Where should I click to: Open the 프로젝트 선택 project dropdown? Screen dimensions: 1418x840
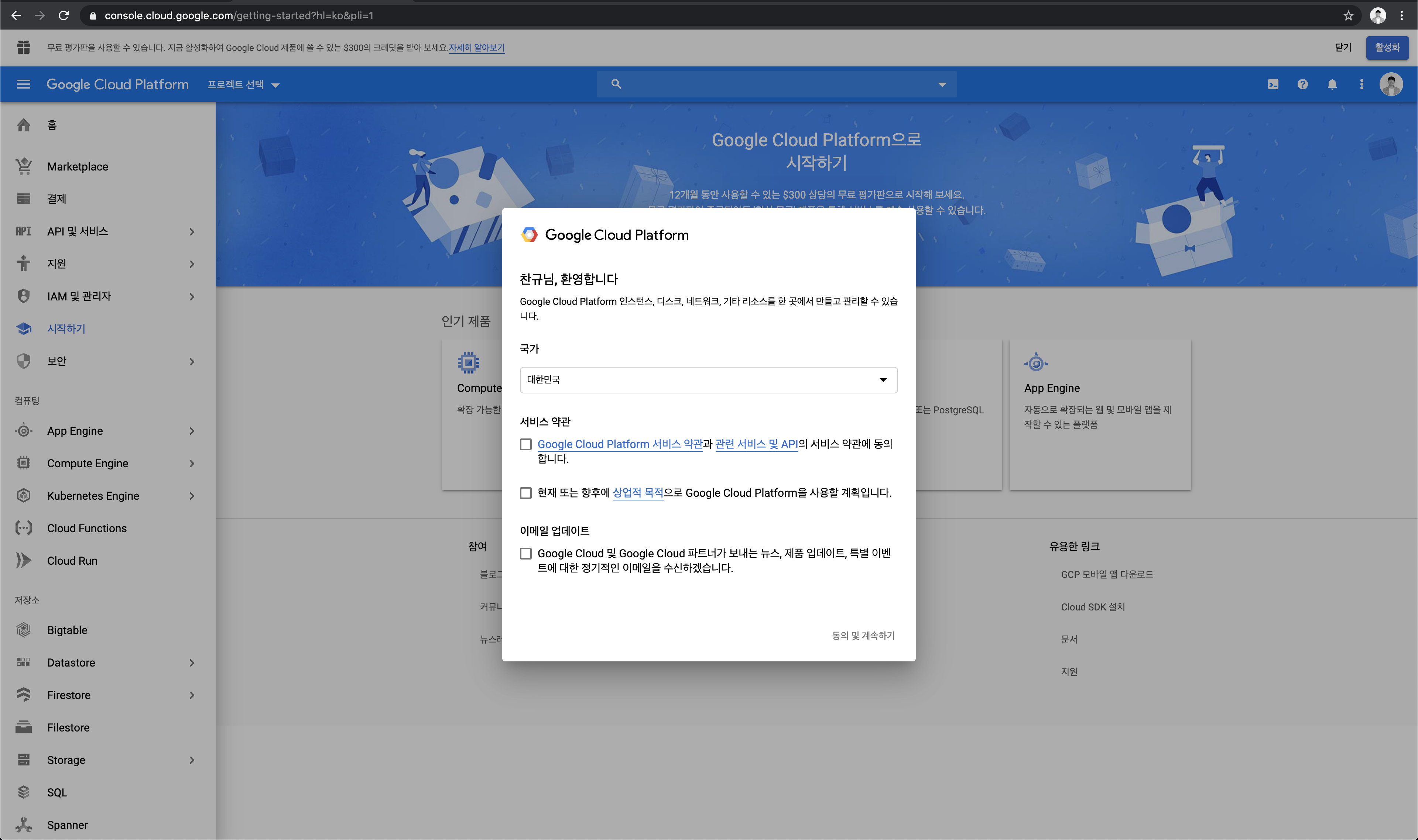pos(243,85)
